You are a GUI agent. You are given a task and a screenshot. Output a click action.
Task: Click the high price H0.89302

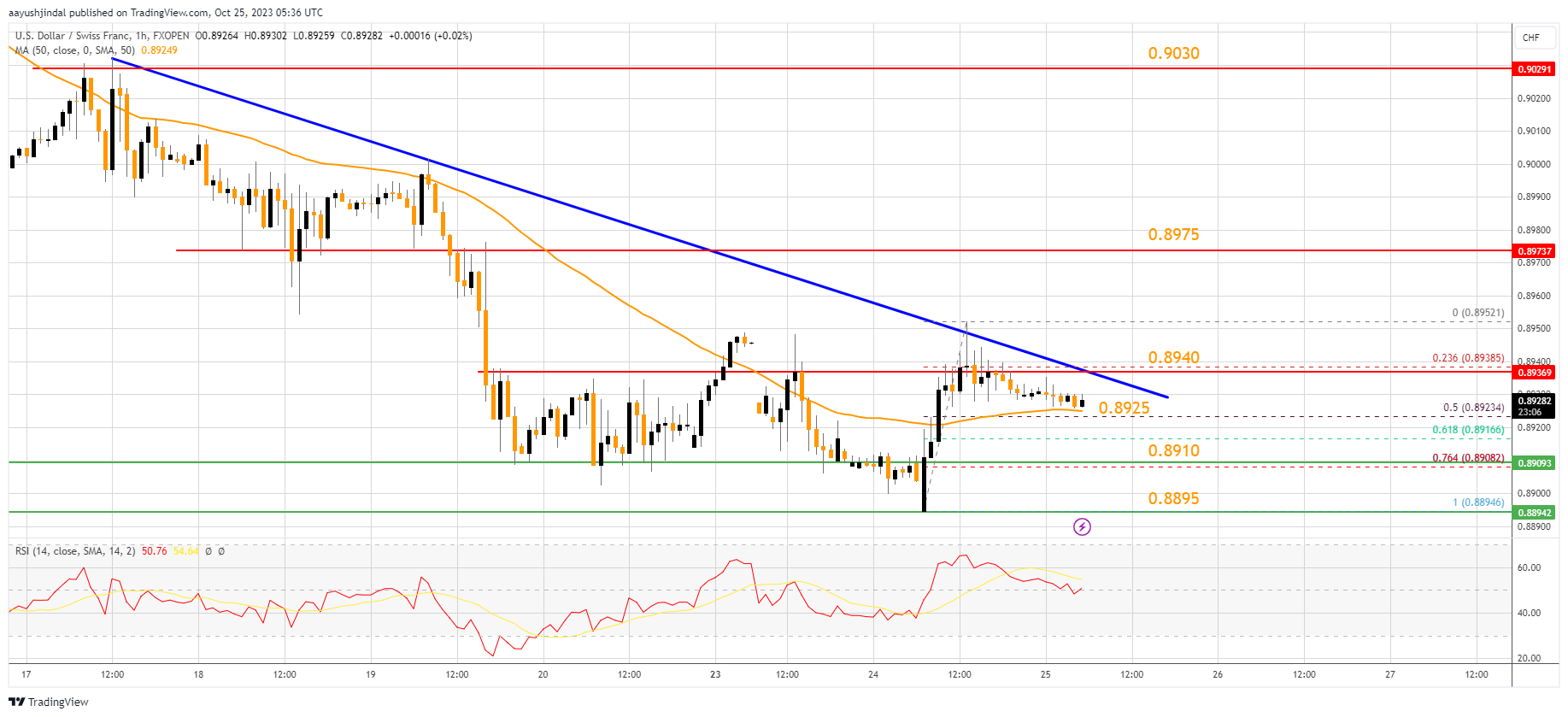pyautogui.click(x=267, y=36)
